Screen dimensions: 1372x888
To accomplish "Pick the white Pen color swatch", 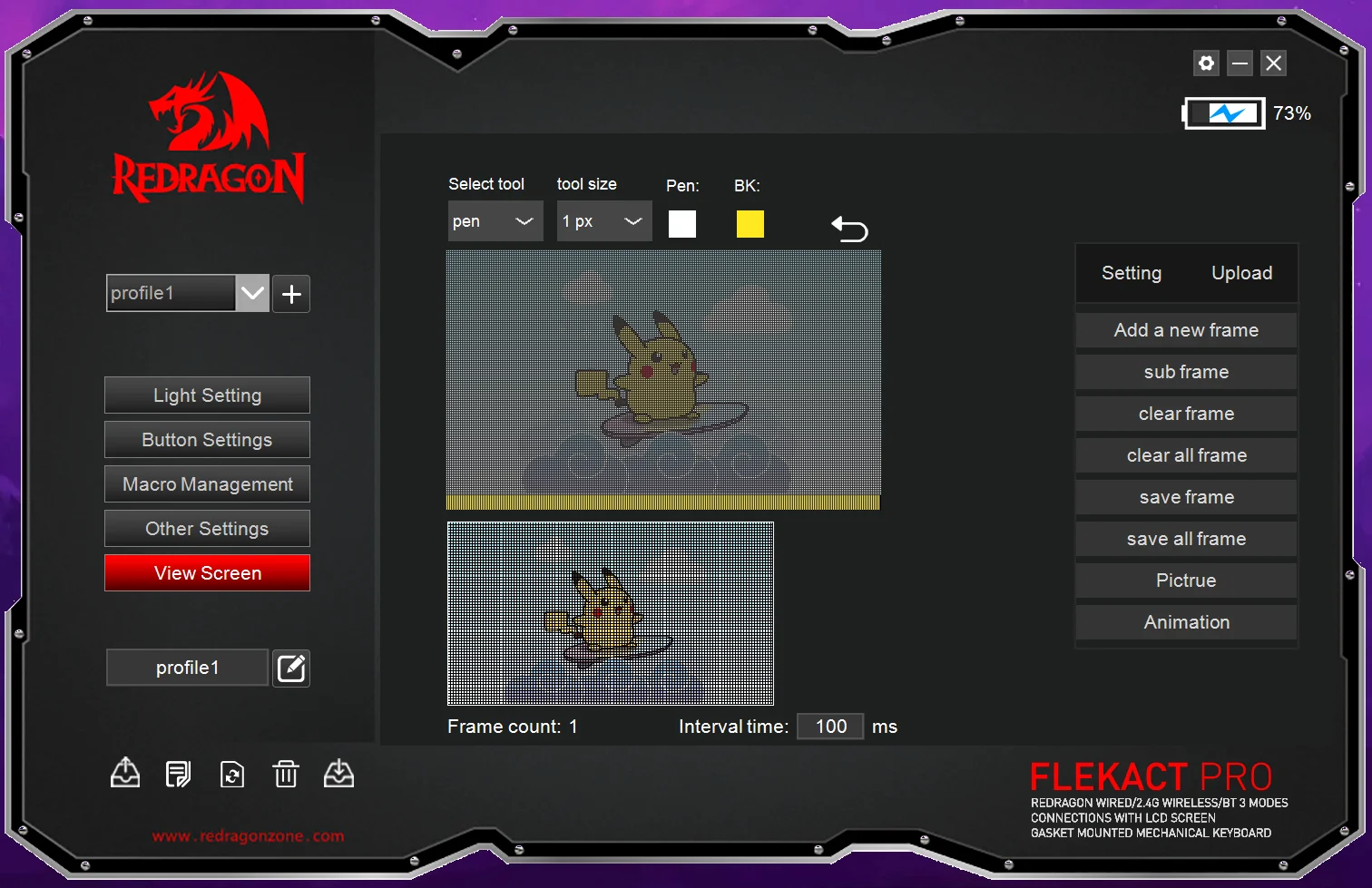I will click(x=682, y=224).
